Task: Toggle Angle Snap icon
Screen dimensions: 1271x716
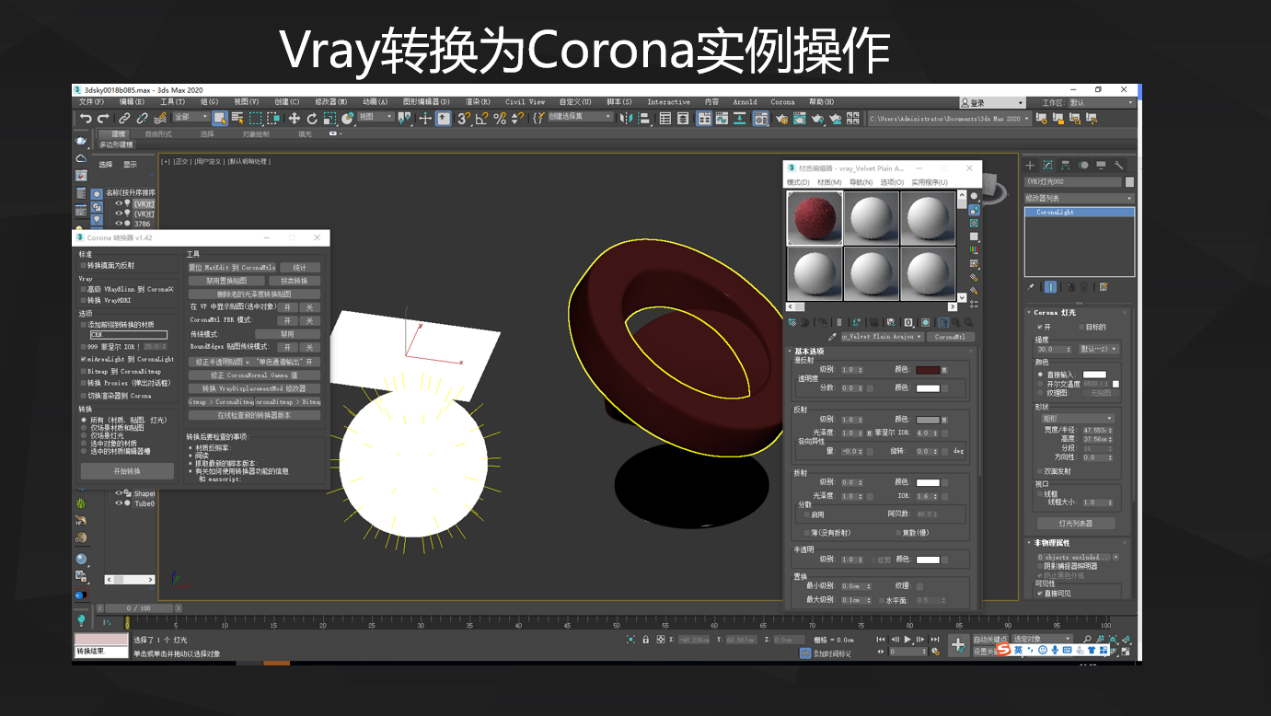Action: [481, 119]
